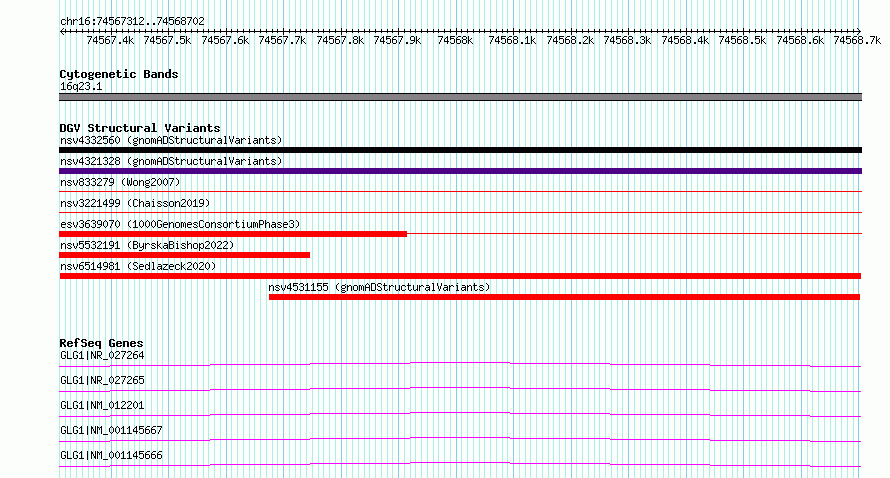
Task: Open the RefSeq Genes track heading
Action: 101,343
